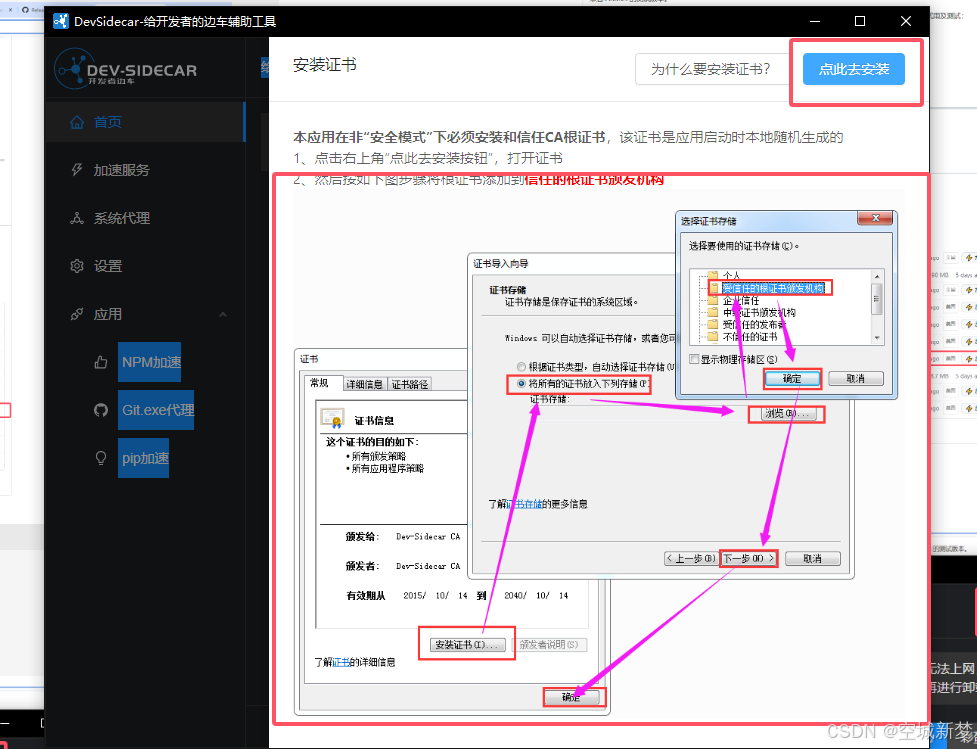This screenshot has height=749, width=977.
Task: Click the blue 点此去安装 button
Action: point(854,69)
